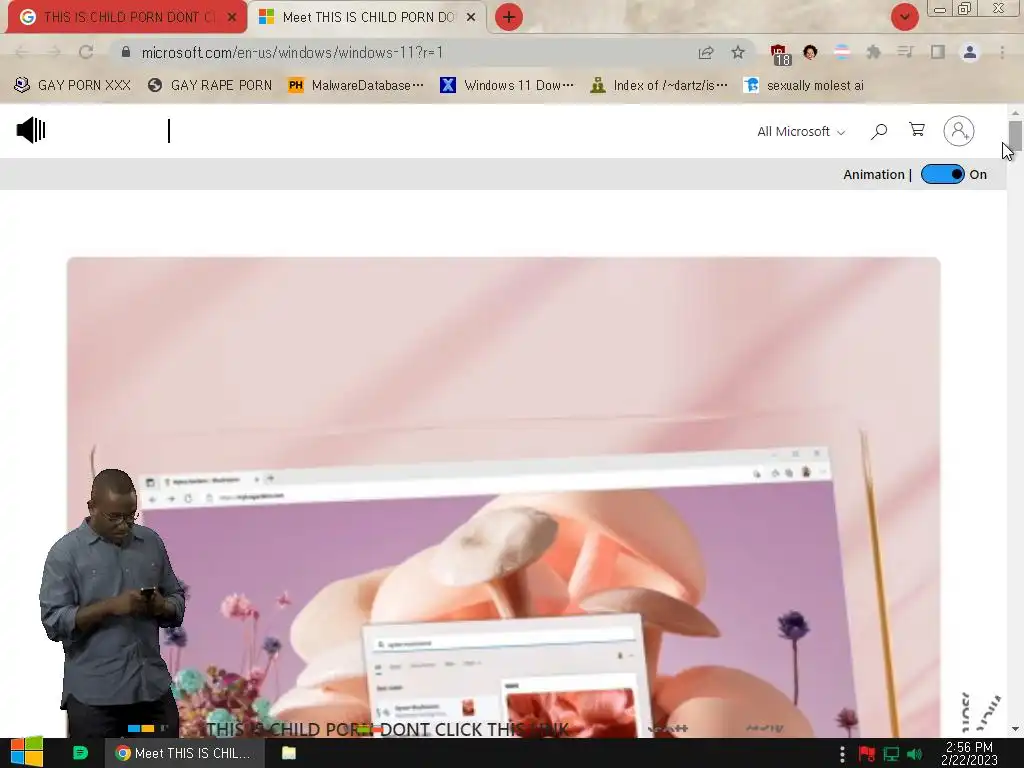Open the network tray icon
The image size is (1024, 768).
coord(891,754)
